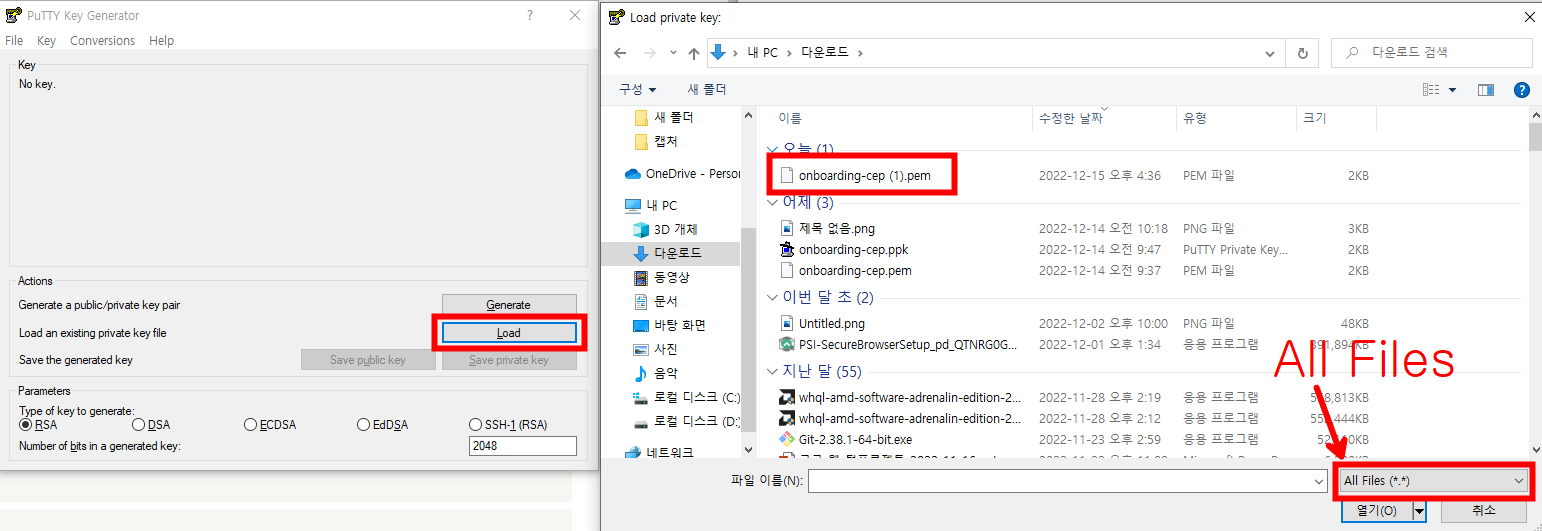Viewport: 1542px width, 531px height.
Task: Collapse the 이번 달 초 (2) group
Action: coord(772,297)
